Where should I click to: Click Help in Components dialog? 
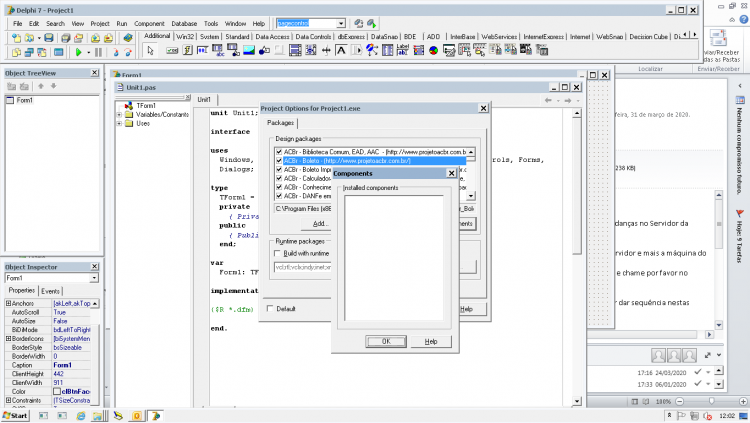pyautogui.click(x=431, y=341)
